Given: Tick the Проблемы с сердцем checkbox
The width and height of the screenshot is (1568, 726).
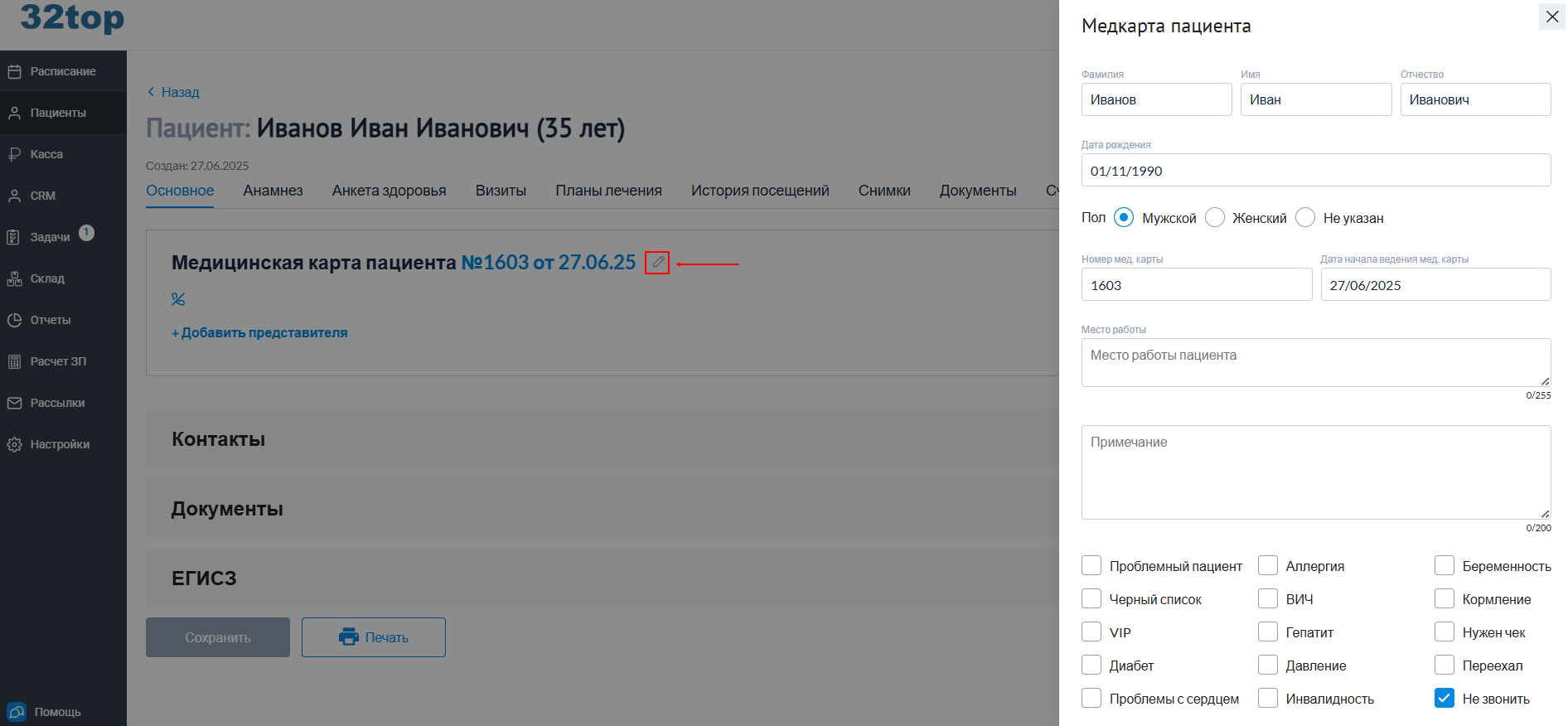Looking at the screenshot, I should pyautogui.click(x=1091, y=698).
